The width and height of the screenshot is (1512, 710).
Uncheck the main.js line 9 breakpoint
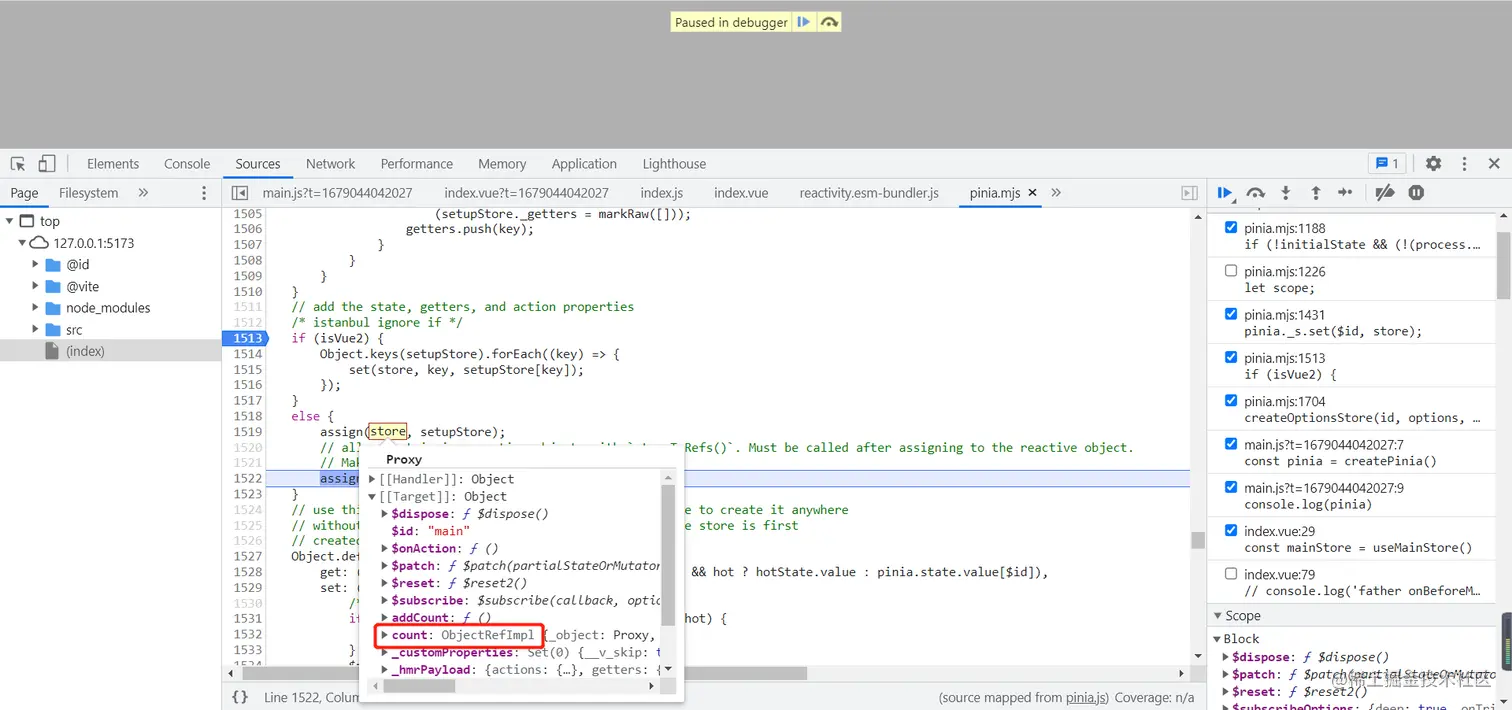(x=1231, y=488)
